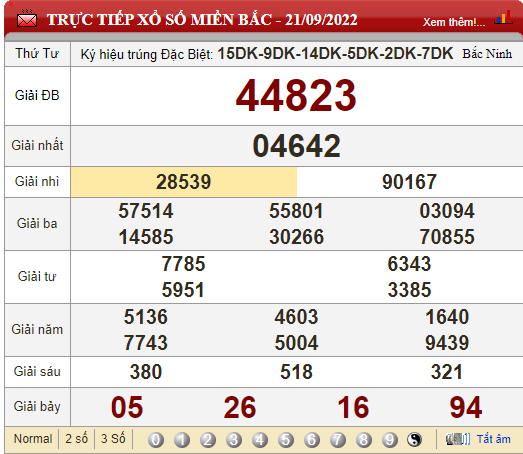Image resolution: width=523 pixels, height=454 pixels.
Task: Select digit ball 8 filter
Action: coord(364,440)
